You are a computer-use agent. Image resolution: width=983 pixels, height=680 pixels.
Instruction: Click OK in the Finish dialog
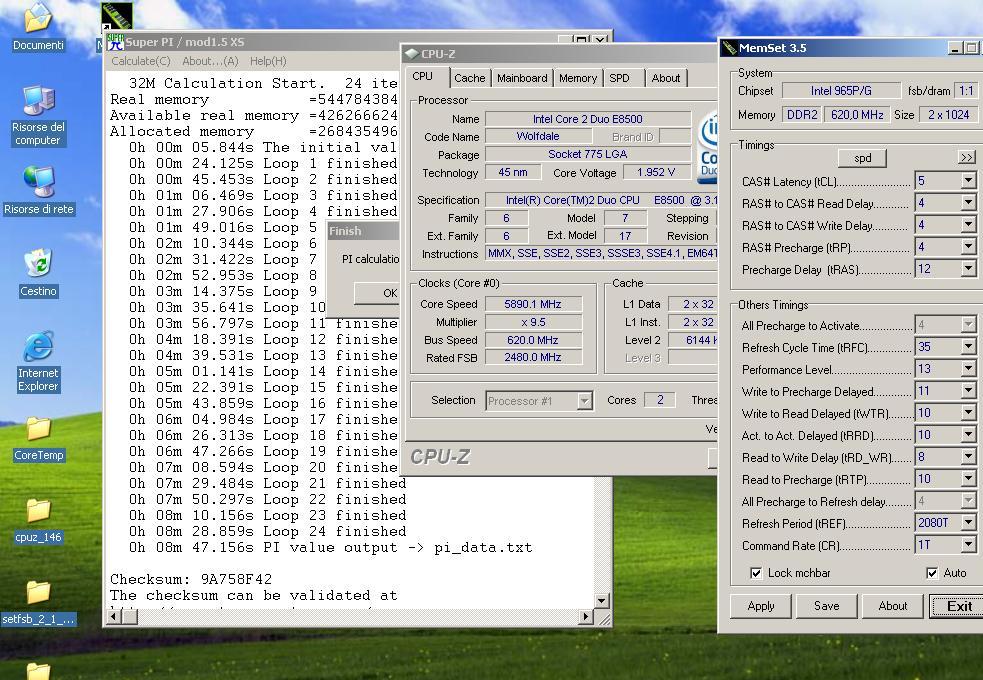[x=377, y=293]
